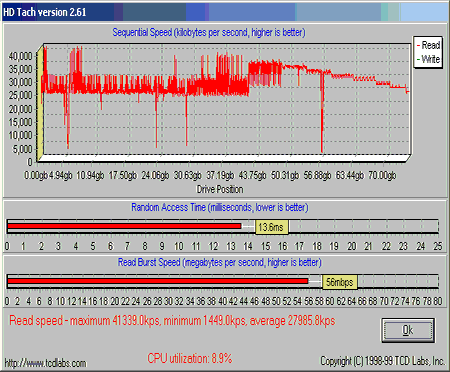
Task: Click the 56.88gb drive position label
Action: [317, 175]
